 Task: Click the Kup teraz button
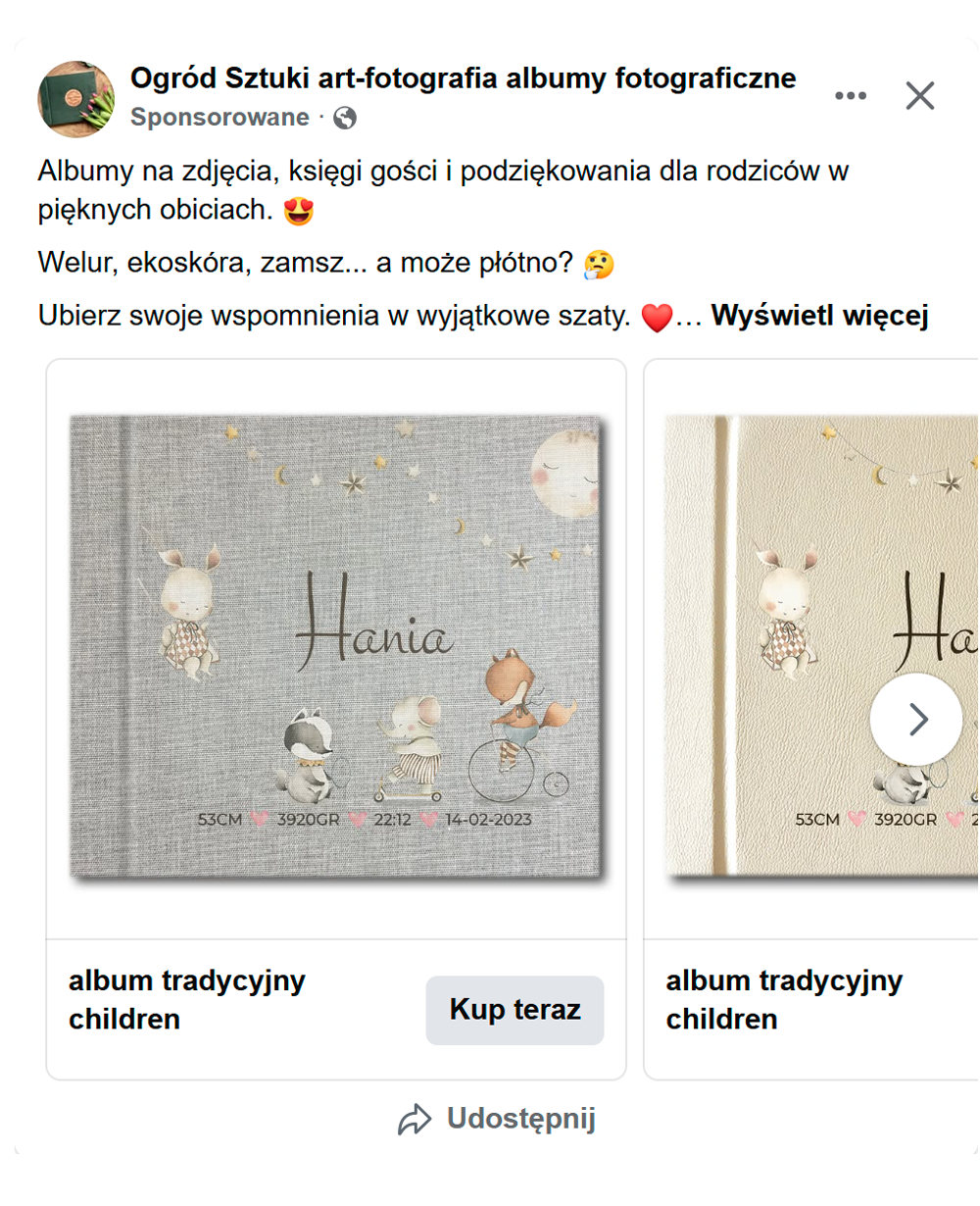click(x=514, y=1010)
